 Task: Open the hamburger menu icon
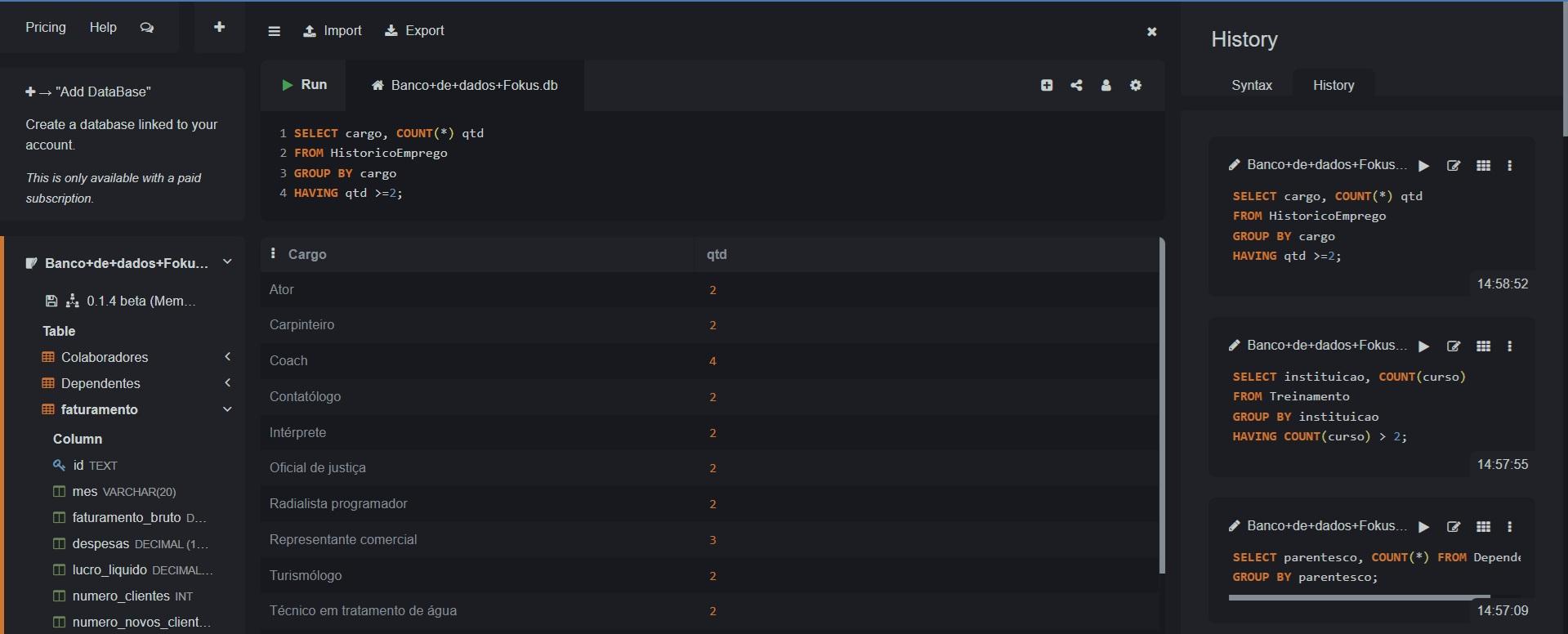click(x=275, y=31)
